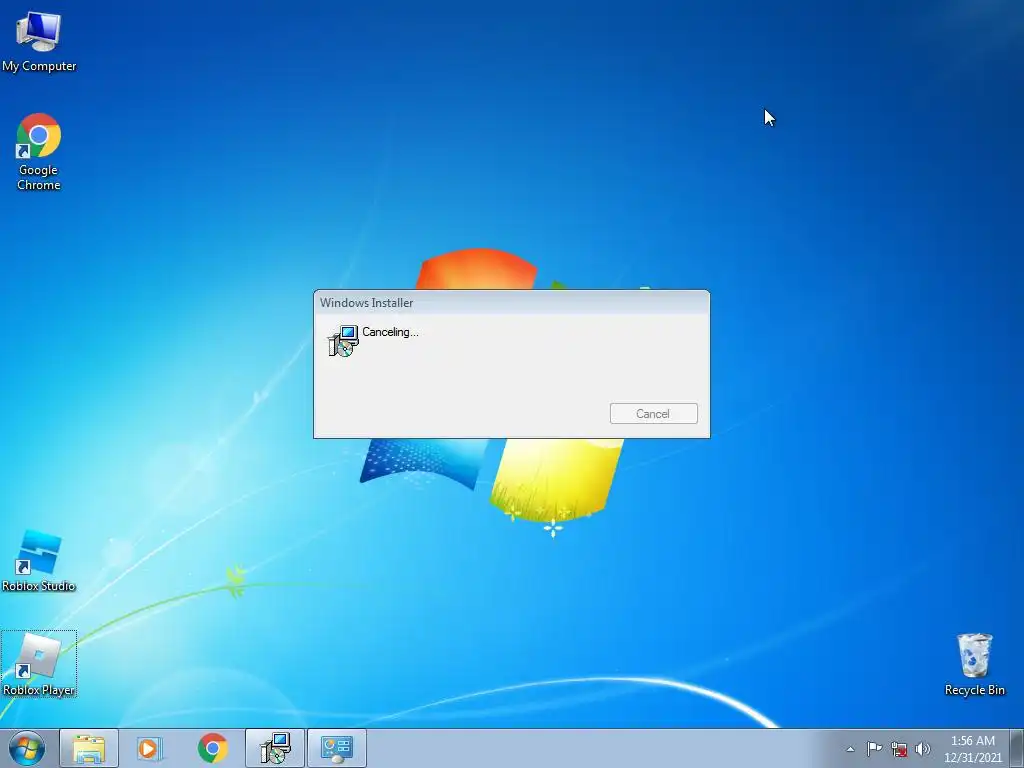Show hidden system tray icons
Screen dimensions: 1024x768
(x=850, y=749)
